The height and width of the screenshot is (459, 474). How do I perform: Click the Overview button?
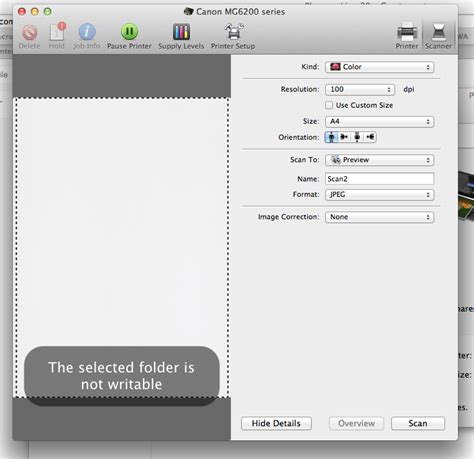click(x=356, y=423)
